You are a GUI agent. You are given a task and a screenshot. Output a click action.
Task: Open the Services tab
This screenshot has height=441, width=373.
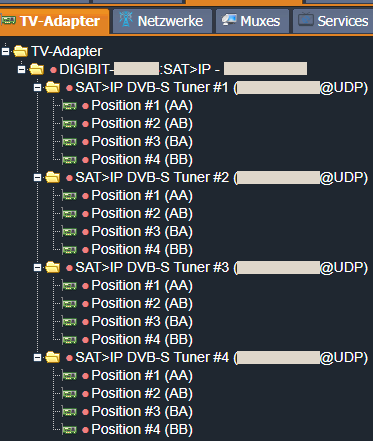(333, 21)
